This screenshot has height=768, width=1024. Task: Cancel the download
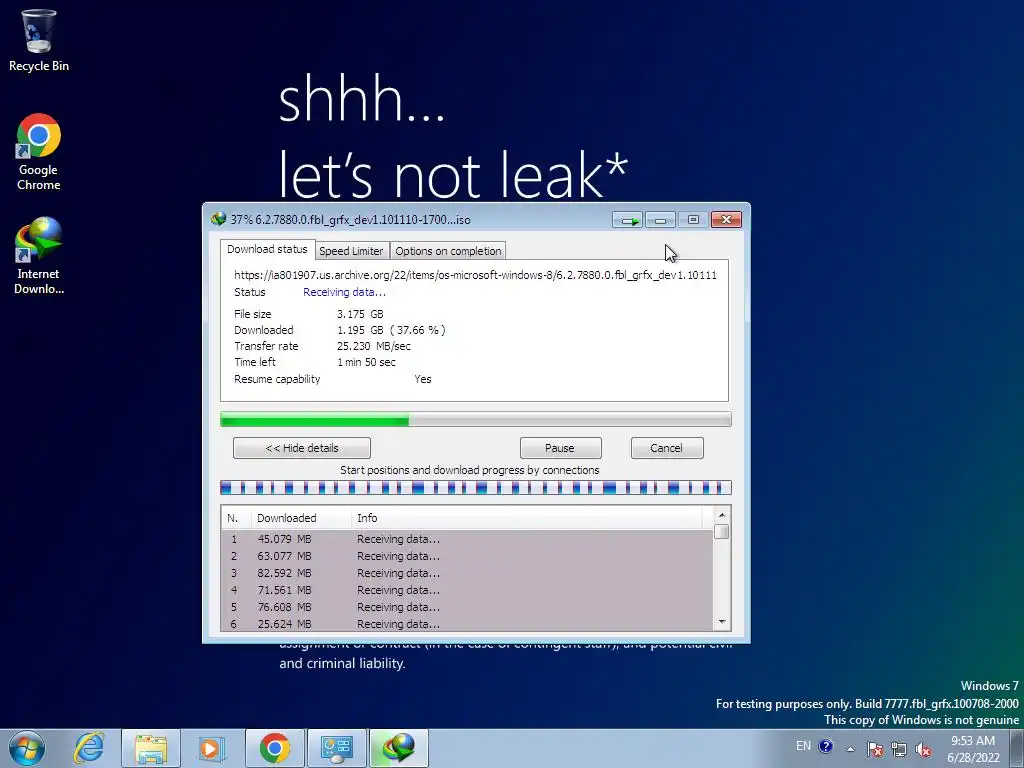coord(667,448)
